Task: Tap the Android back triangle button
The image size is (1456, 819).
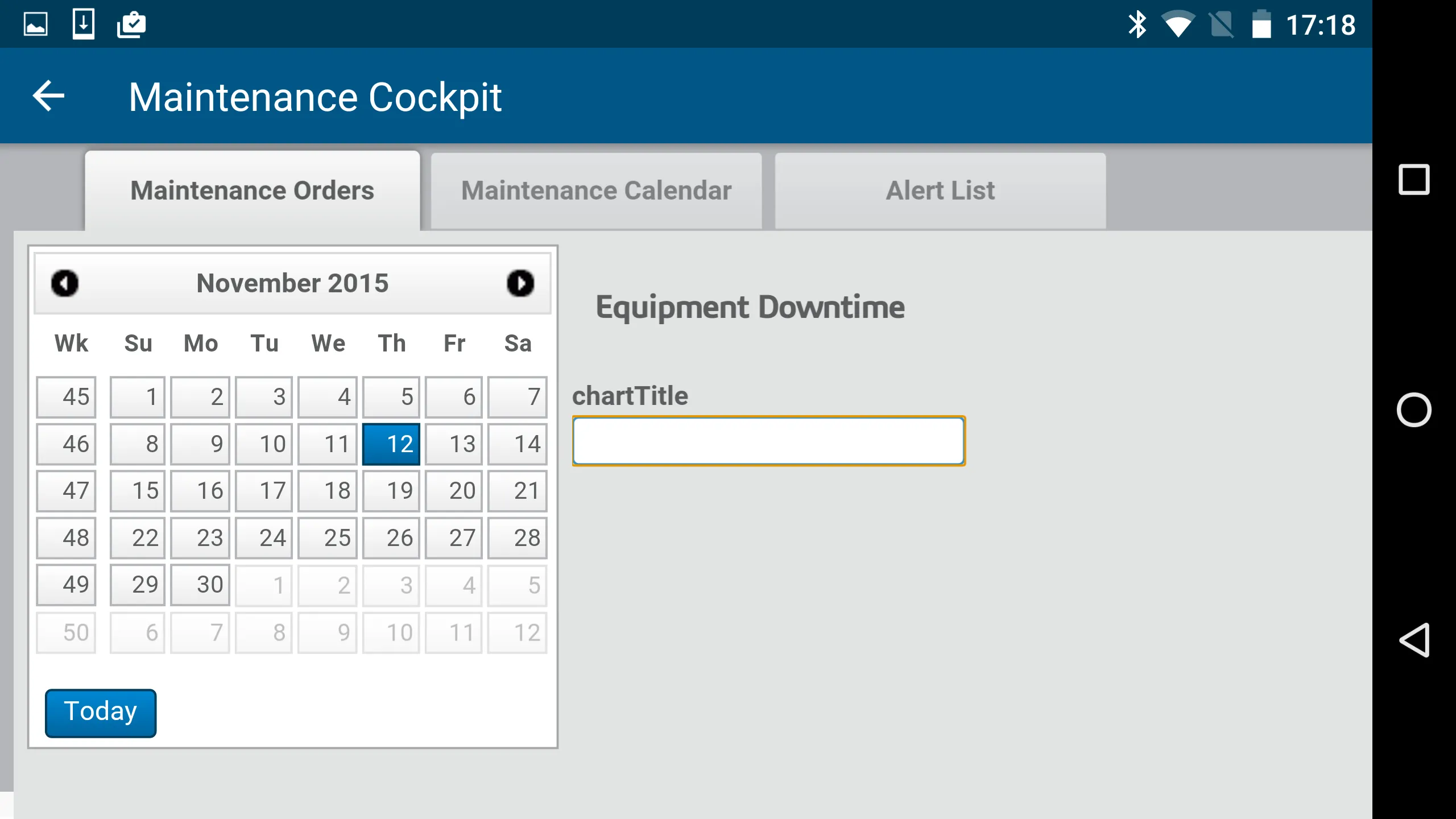Action: (1414, 640)
